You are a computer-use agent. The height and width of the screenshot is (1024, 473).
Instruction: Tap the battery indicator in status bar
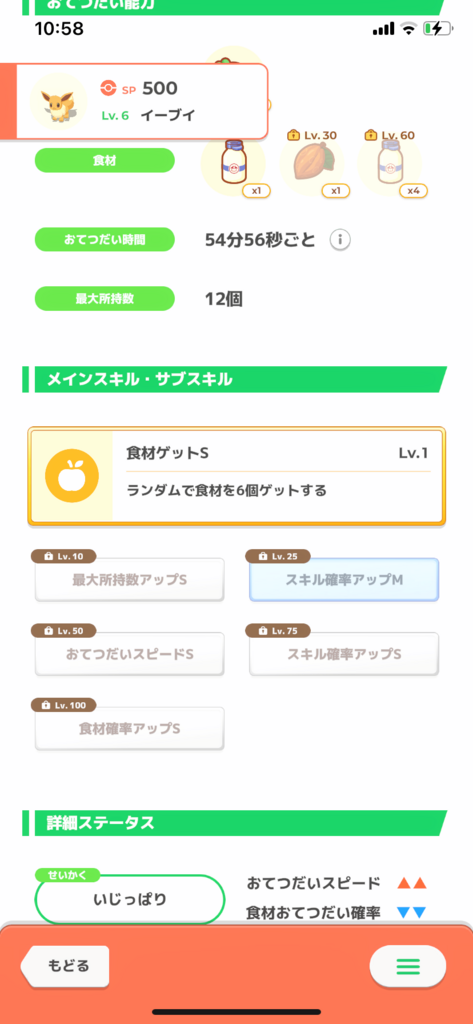pyautogui.click(x=436, y=29)
